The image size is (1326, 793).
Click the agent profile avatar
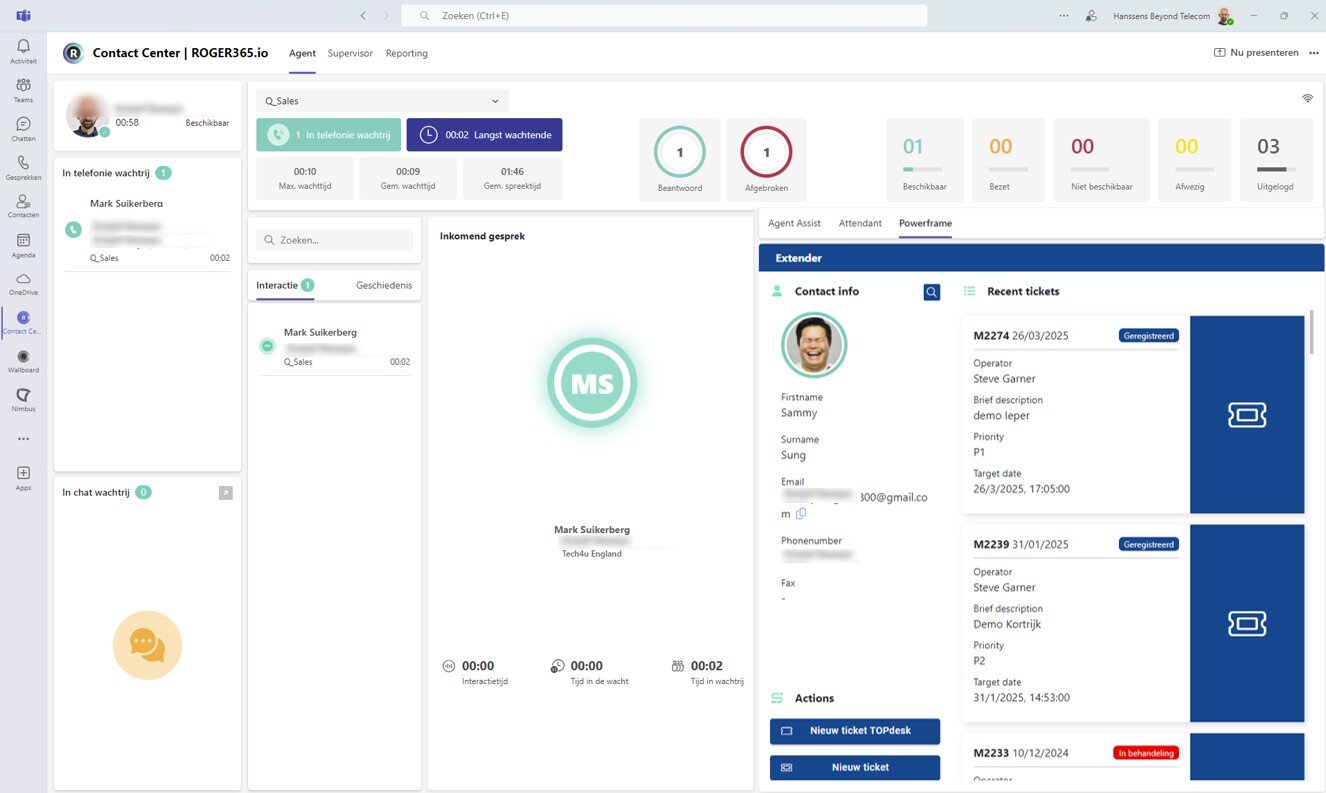coord(88,117)
